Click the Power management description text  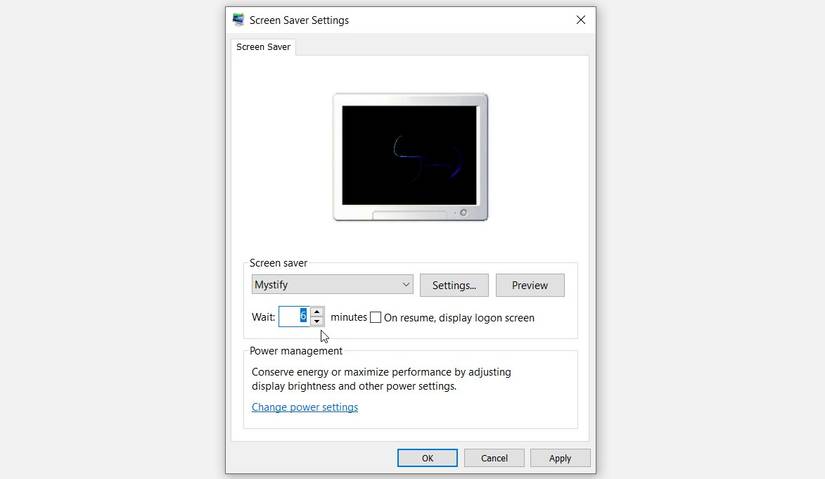pos(381,379)
